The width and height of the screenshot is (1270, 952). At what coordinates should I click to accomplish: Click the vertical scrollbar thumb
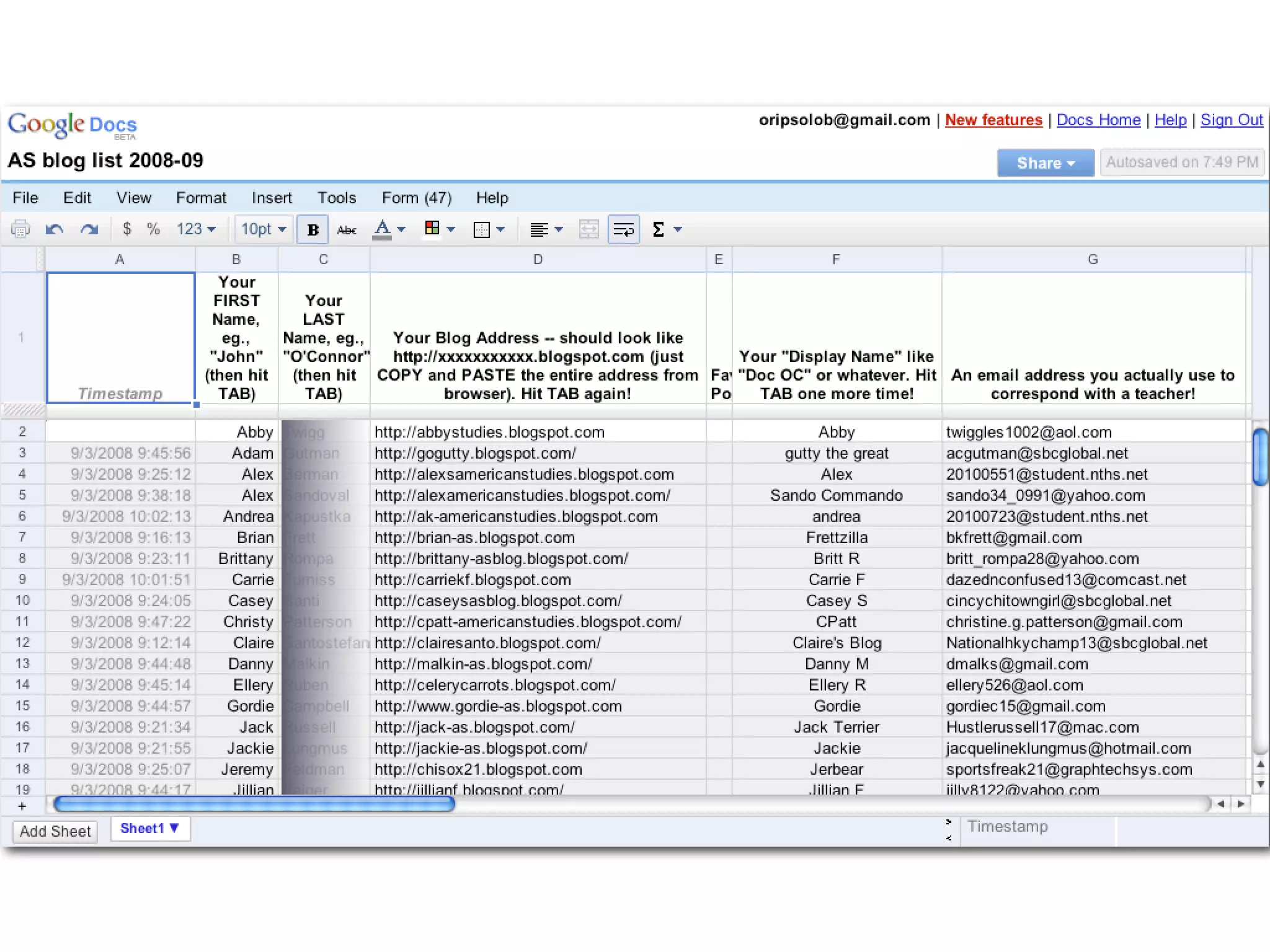pos(1259,457)
